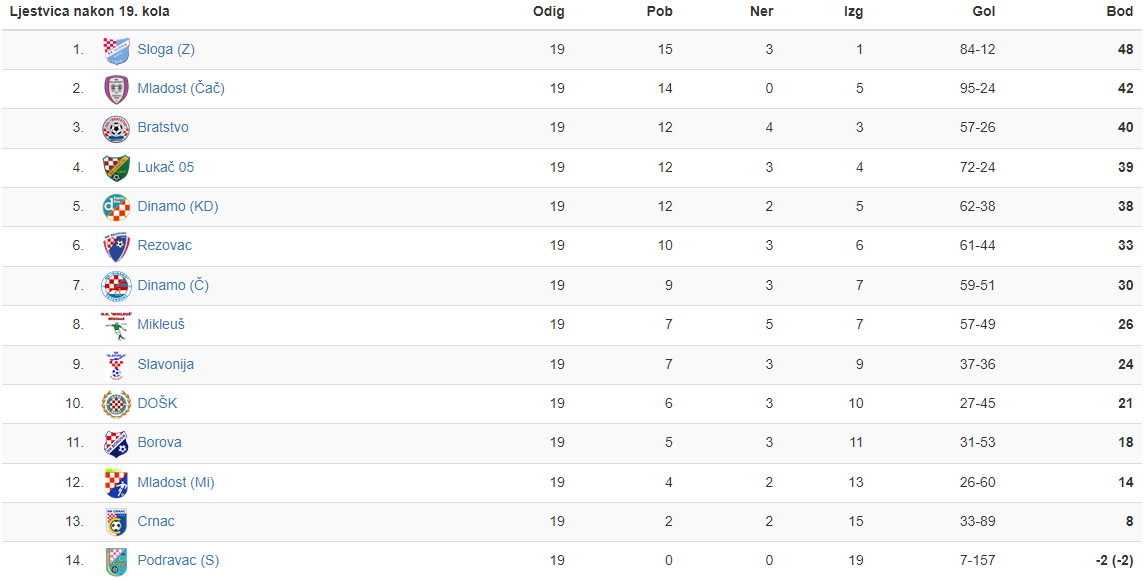Screen dimensions: 1146x580
Task: Click the Sloga (Z) club crest
Action: (116, 50)
